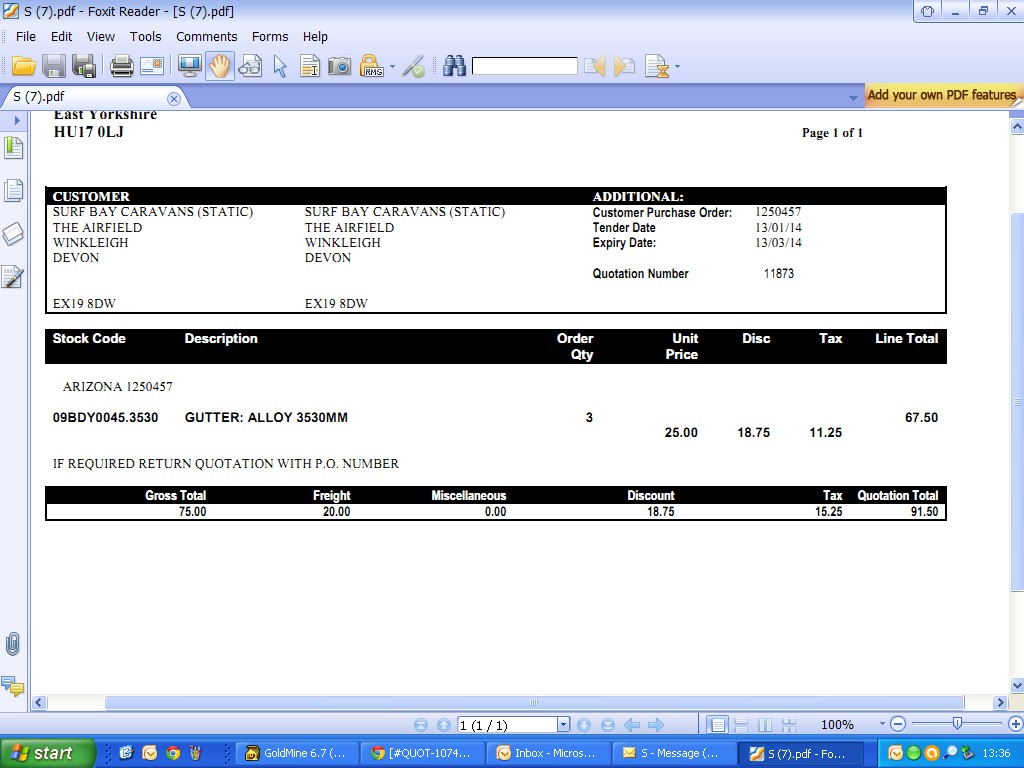Image resolution: width=1024 pixels, height=768 pixels.
Task: Open the page number dropdown
Action: pyautogui.click(x=563, y=725)
